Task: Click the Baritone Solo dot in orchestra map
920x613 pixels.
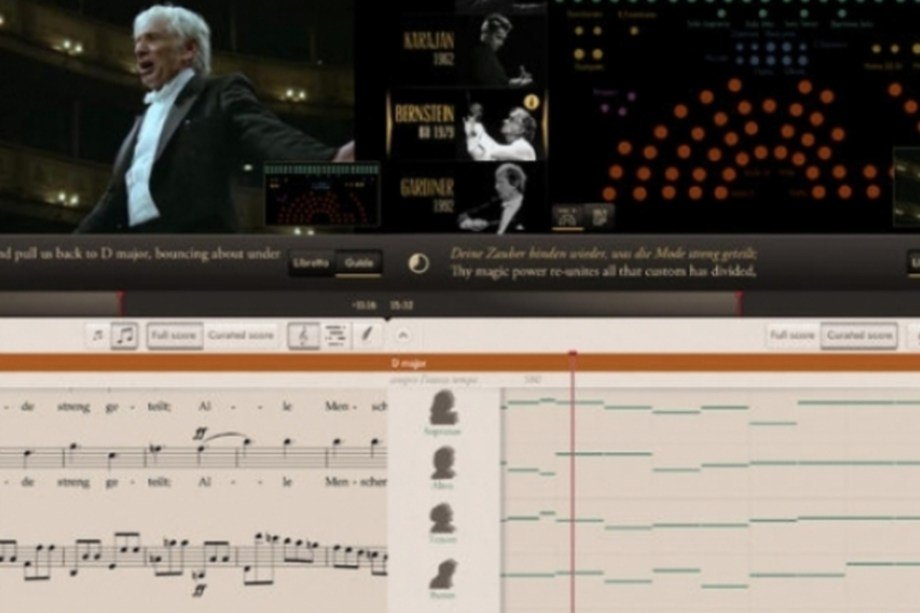Action: pos(842,13)
